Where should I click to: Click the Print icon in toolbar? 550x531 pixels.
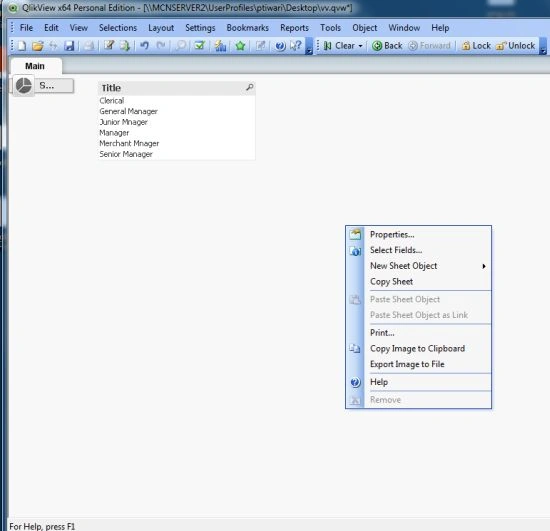point(89,46)
